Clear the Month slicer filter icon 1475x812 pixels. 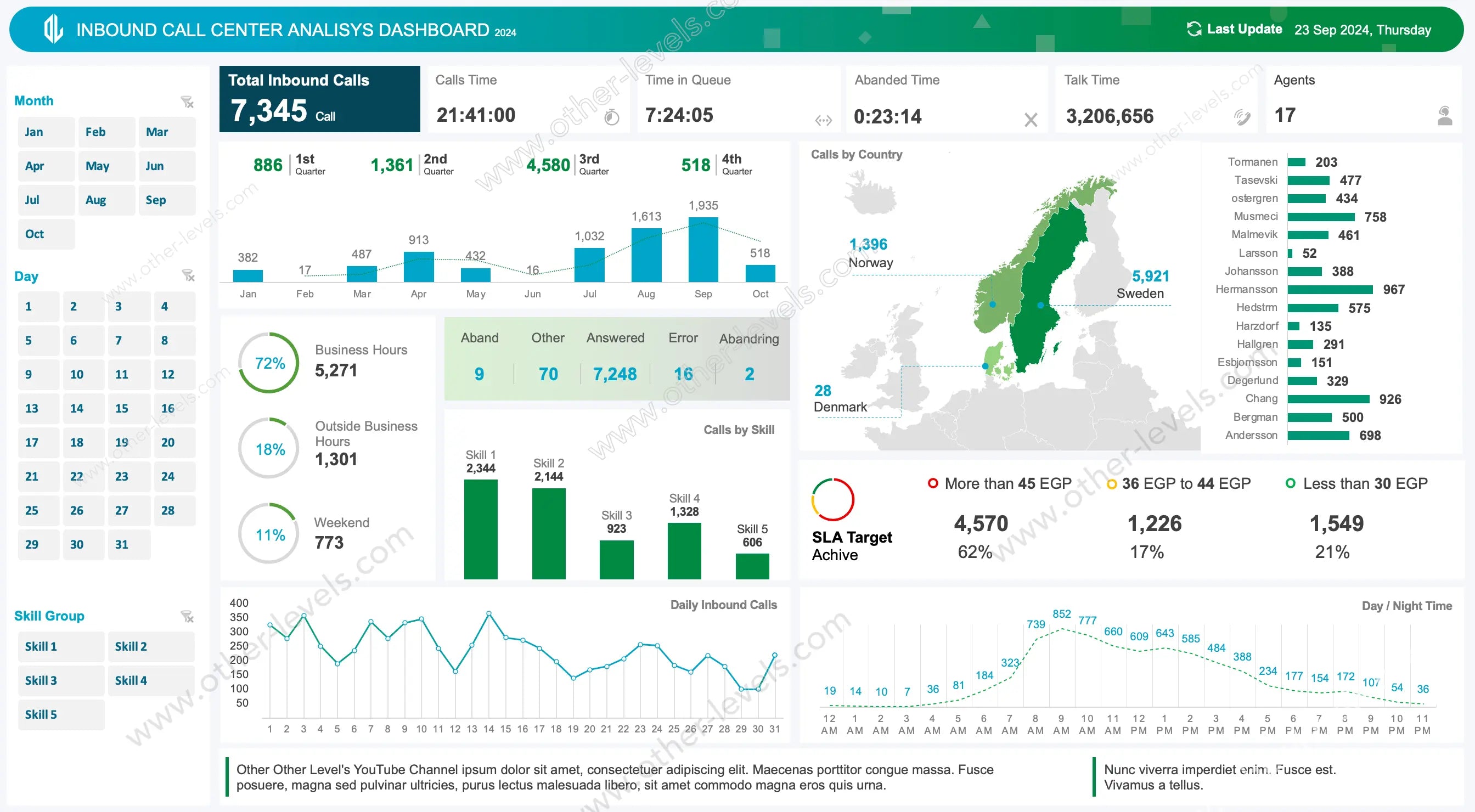tap(187, 102)
